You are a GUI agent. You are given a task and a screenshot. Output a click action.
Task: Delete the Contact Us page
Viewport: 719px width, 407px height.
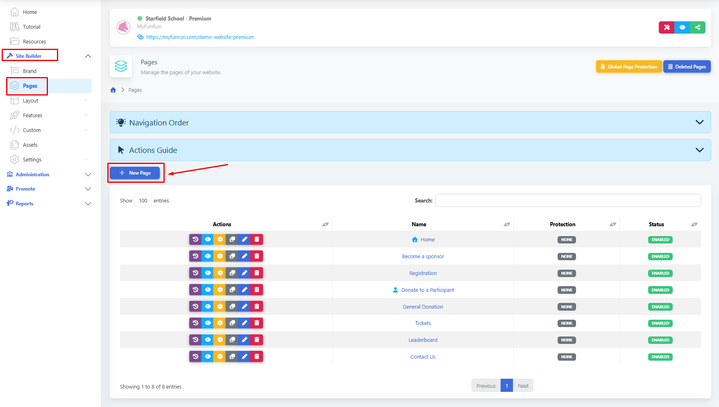257,357
